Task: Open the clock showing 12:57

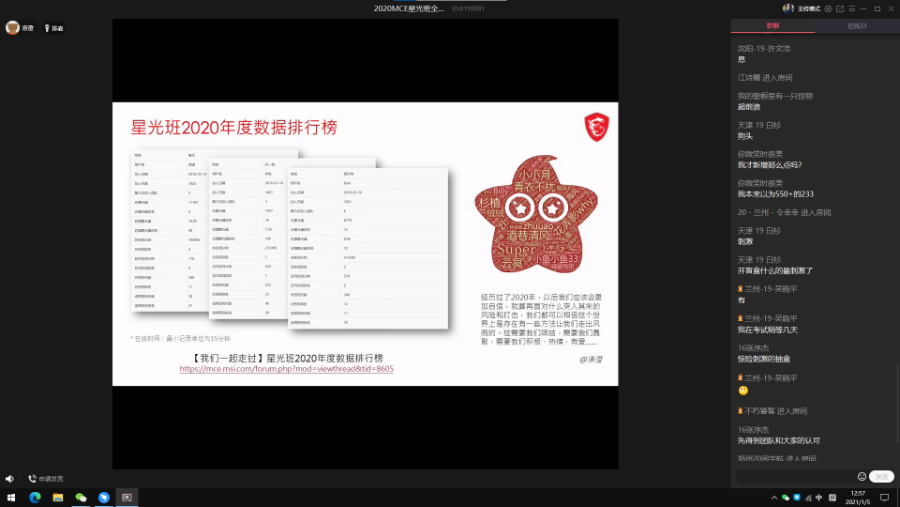Action: tap(858, 497)
